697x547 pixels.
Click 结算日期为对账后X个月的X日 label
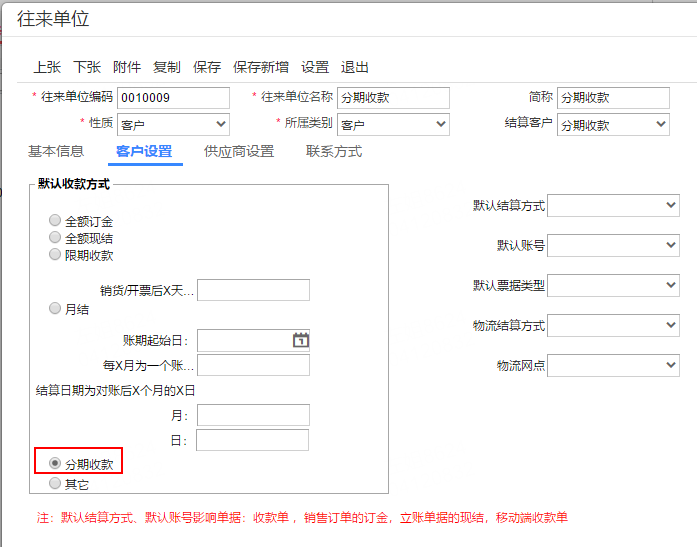[x=116, y=391]
